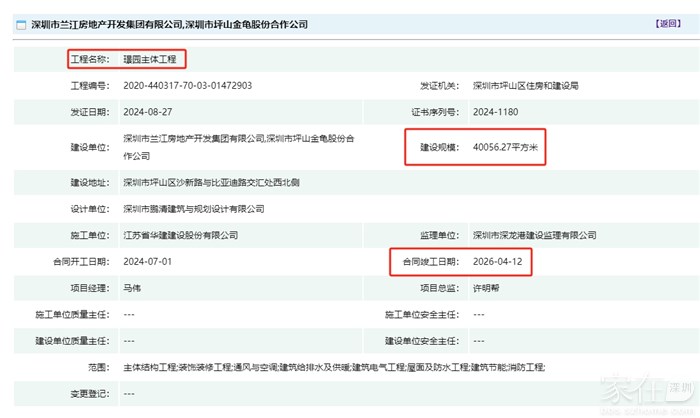Click the design firm 深圳市瀚清建筑与规划设计有限公司
Viewport: 700px width, 418px height.
pyautogui.click(x=193, y=209)
